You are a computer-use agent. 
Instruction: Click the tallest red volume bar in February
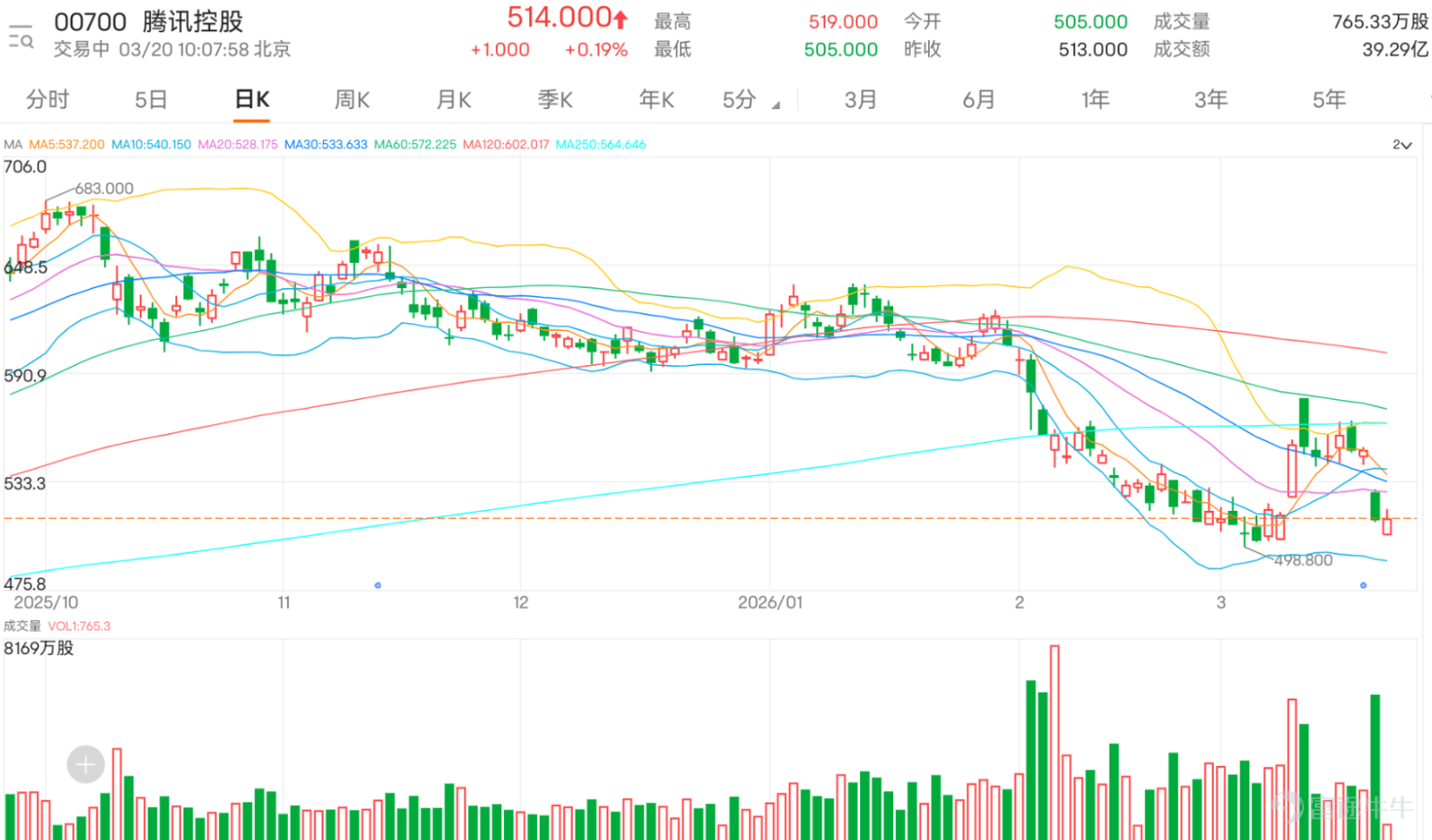click(x=1054, y=742)
